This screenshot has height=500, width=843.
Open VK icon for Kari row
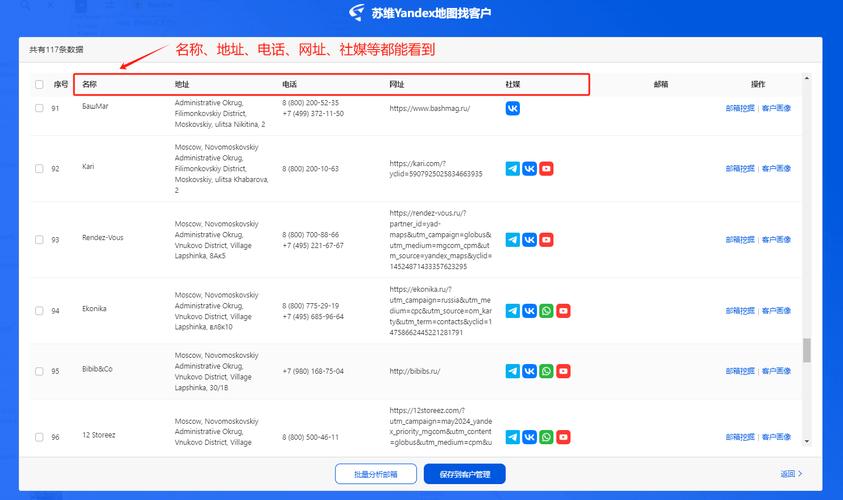[x=530, y=169]
